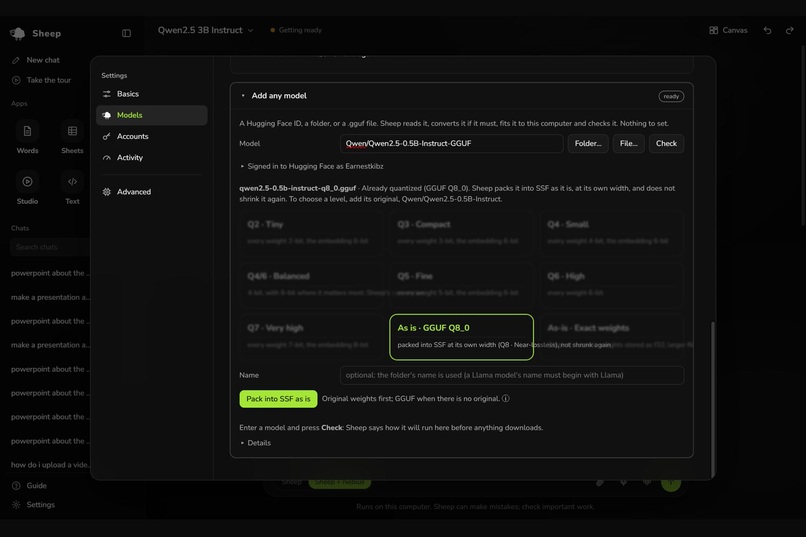Click the undo arrow icon
Screen dimensions: 806x537
coord(767,30)
